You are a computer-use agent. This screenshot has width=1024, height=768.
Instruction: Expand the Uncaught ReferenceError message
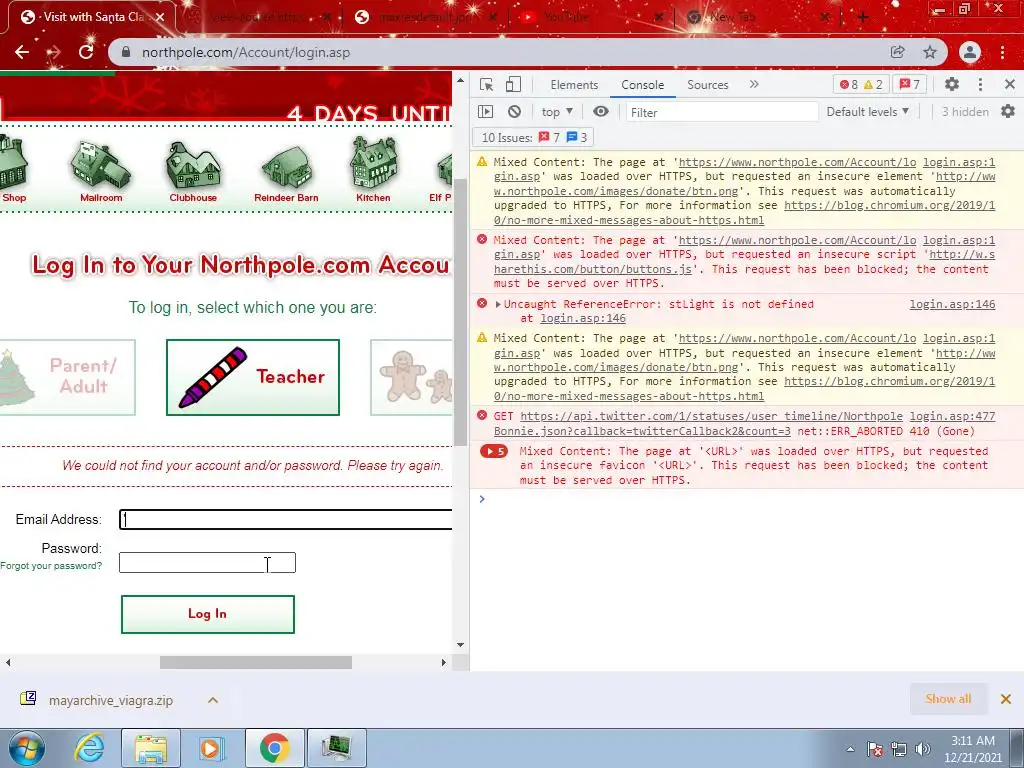tap(498, 304)
